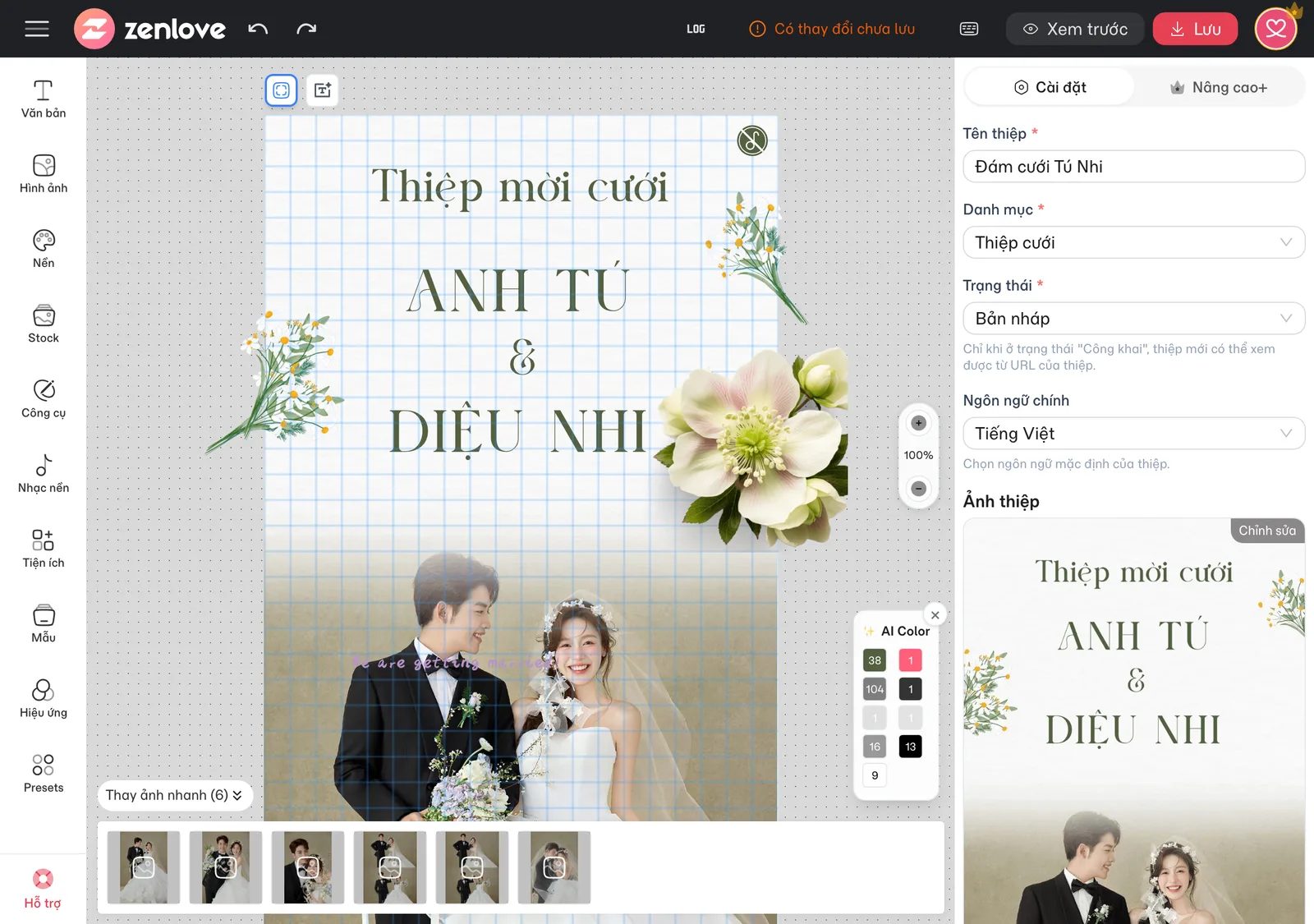The width and height of the screenshot is (1314, 924).
Task: Click the add image tool above canvas
Action: point(323,90)
